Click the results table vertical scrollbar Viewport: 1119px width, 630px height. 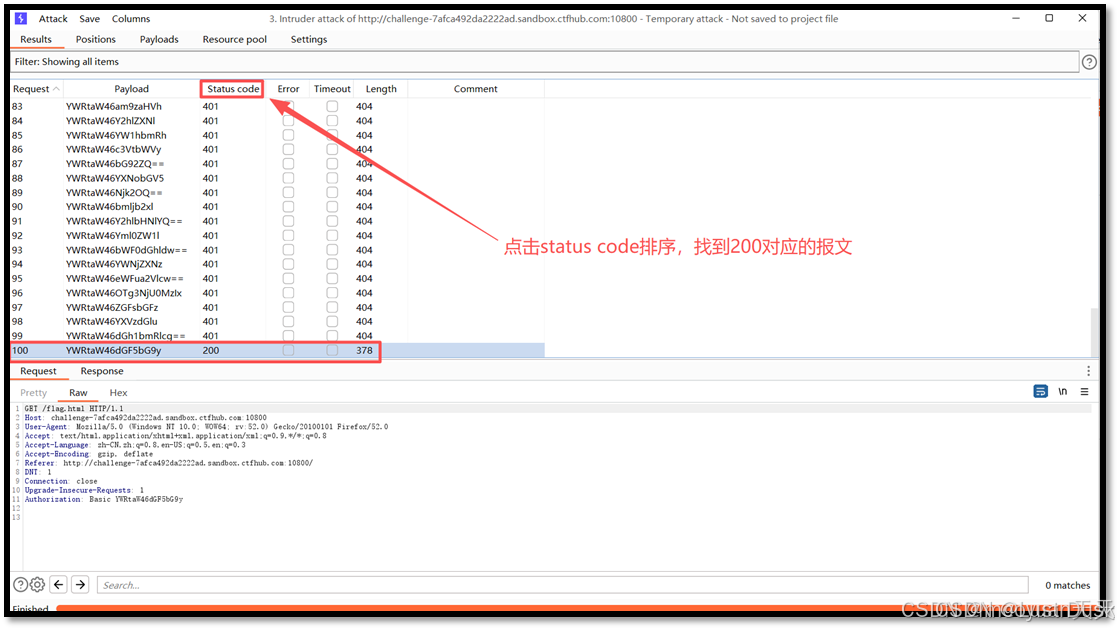tap(1094, 332)
